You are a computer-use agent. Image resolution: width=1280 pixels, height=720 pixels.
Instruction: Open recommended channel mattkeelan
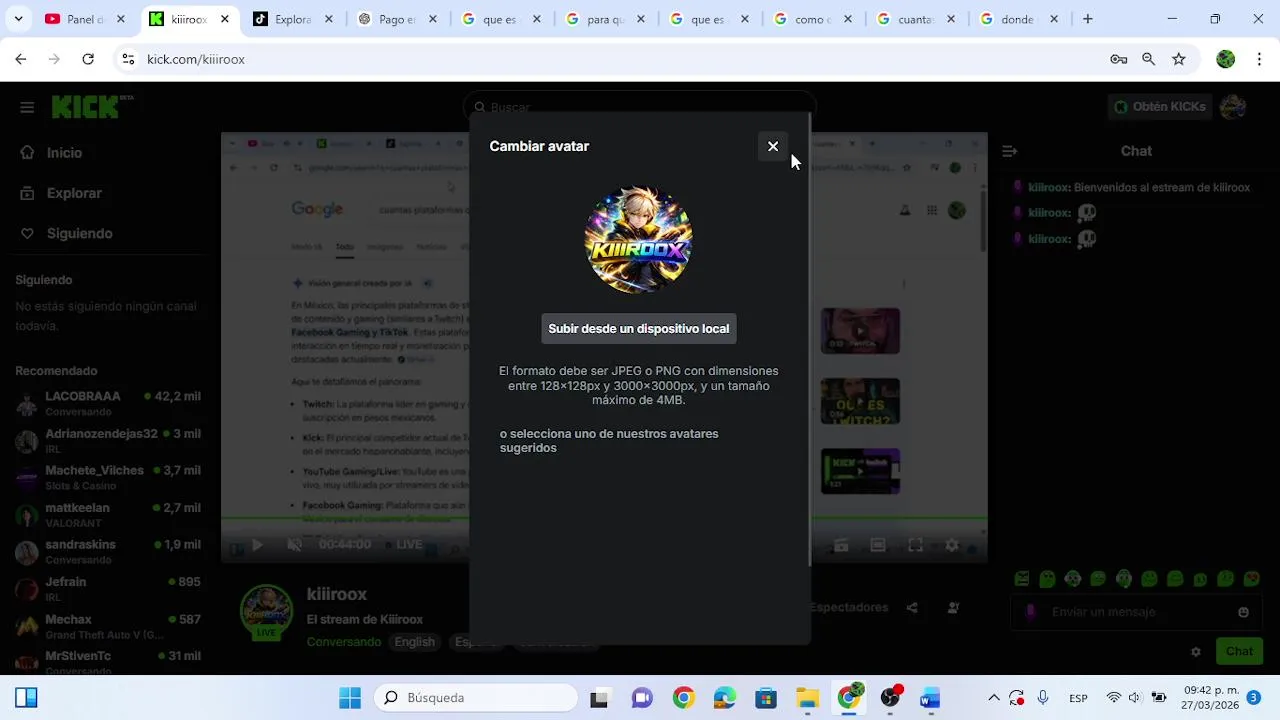108,515
